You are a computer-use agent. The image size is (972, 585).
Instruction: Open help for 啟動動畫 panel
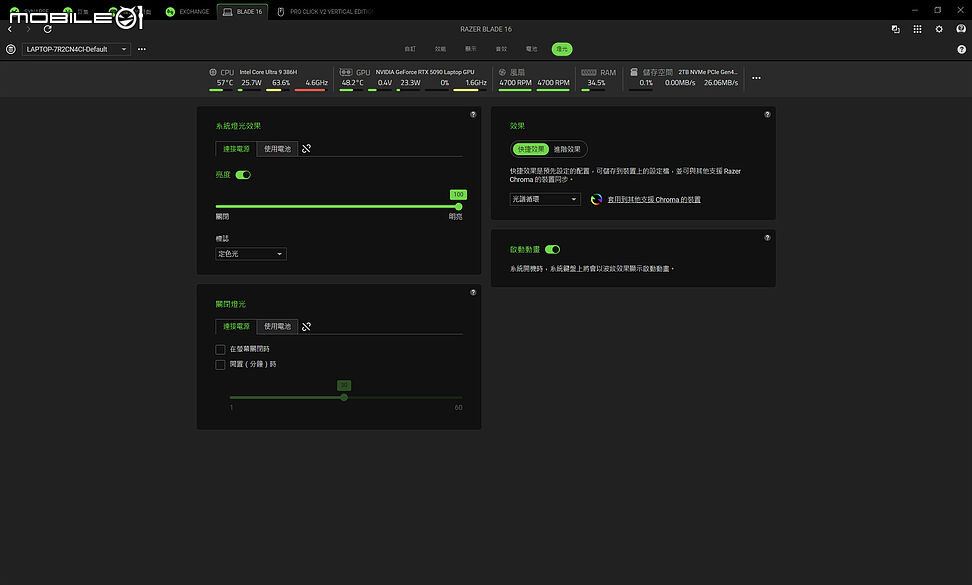767,238
